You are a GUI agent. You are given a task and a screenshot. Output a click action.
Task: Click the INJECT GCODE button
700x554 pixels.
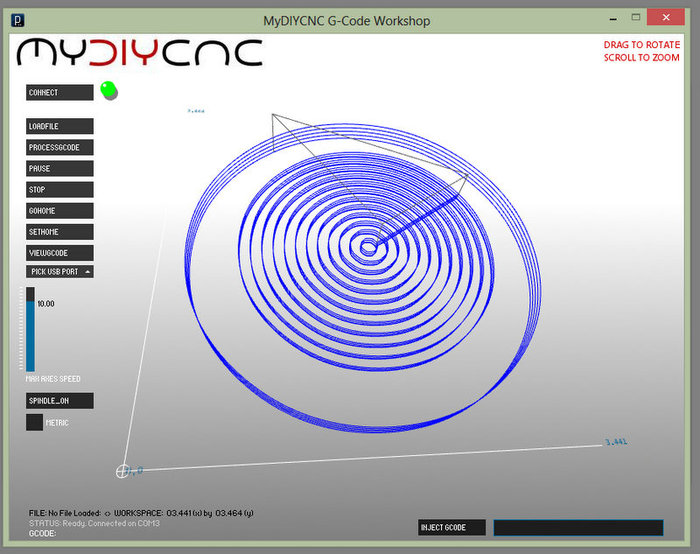[x=451, y=527]
